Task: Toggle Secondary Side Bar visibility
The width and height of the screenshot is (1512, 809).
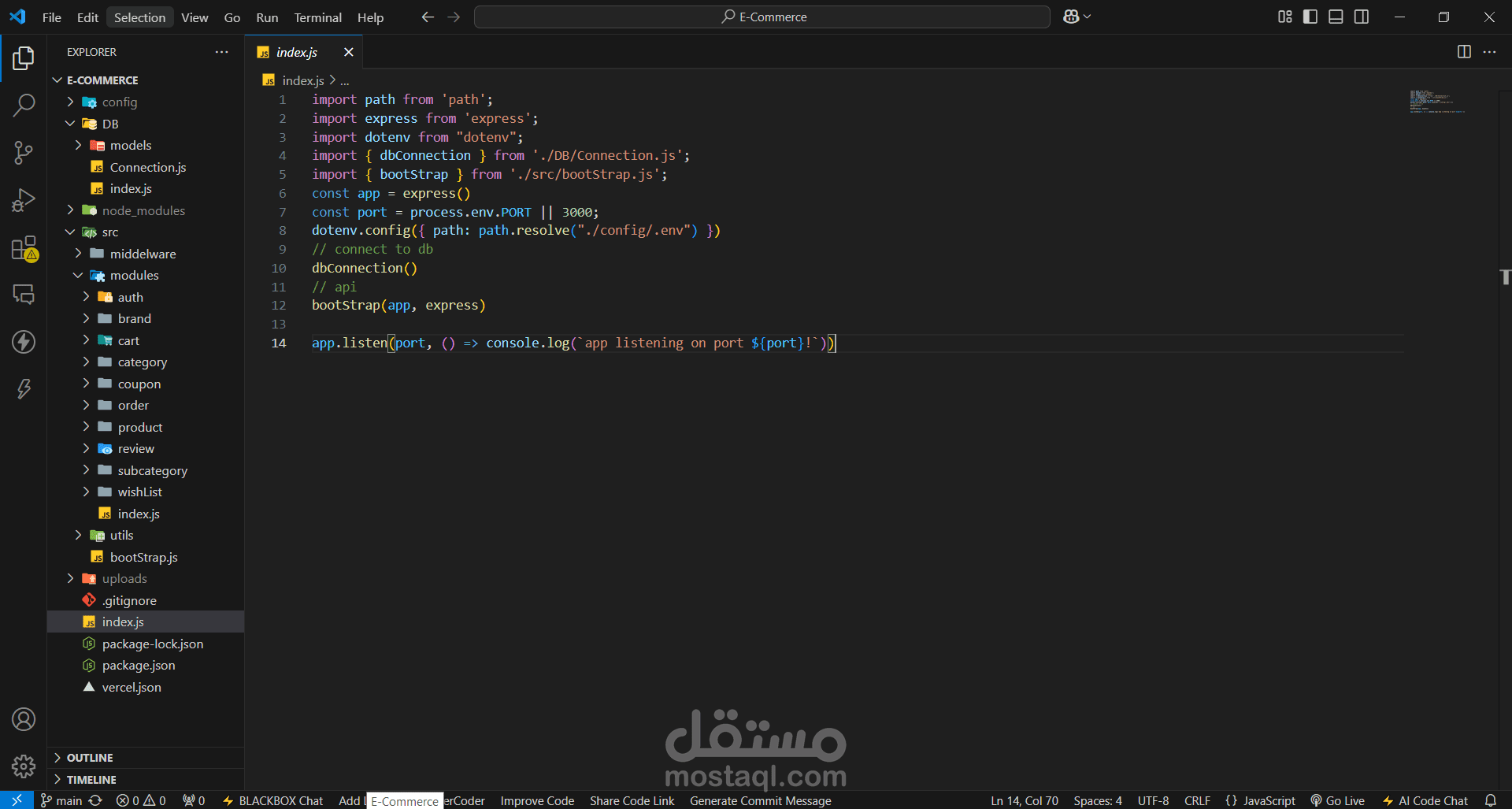Action: (x=1362, y=17)
